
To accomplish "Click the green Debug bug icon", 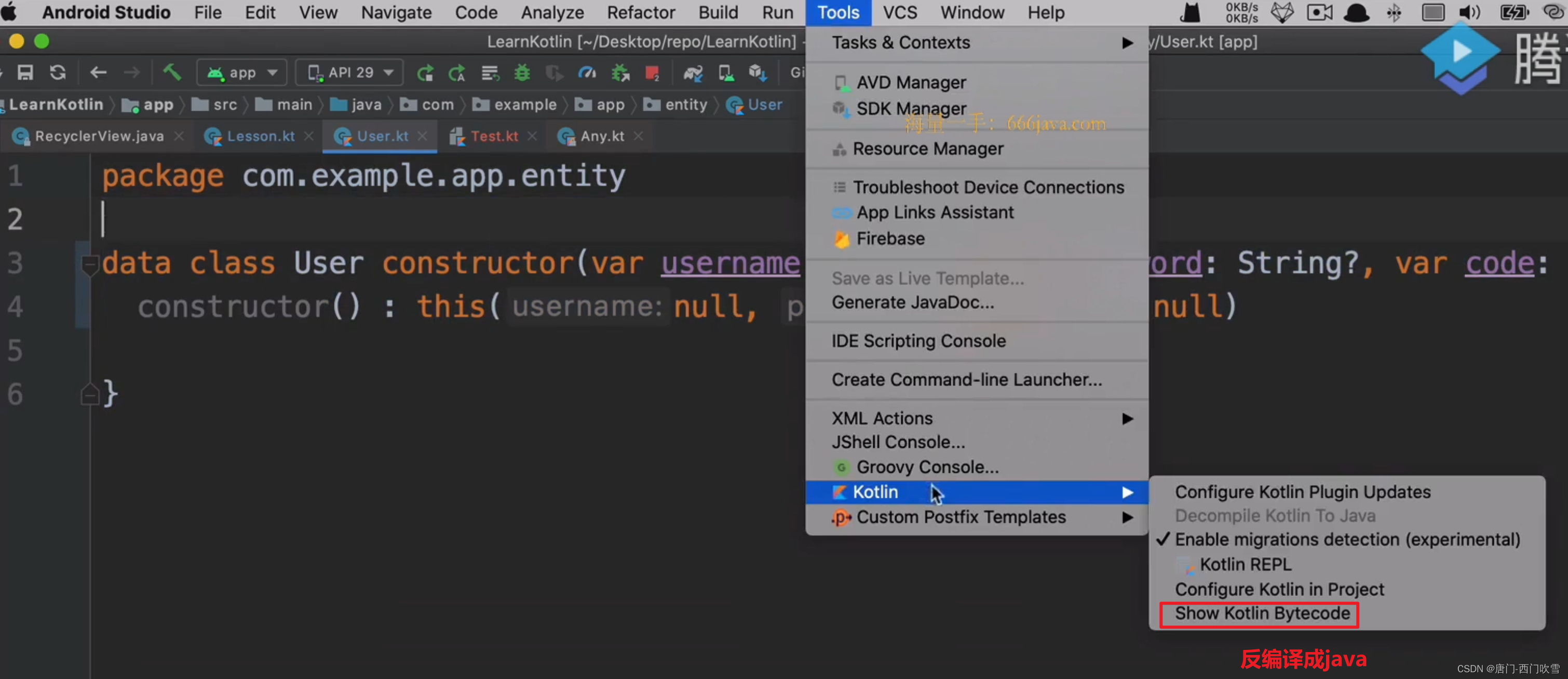I will (x=522, y=73).
